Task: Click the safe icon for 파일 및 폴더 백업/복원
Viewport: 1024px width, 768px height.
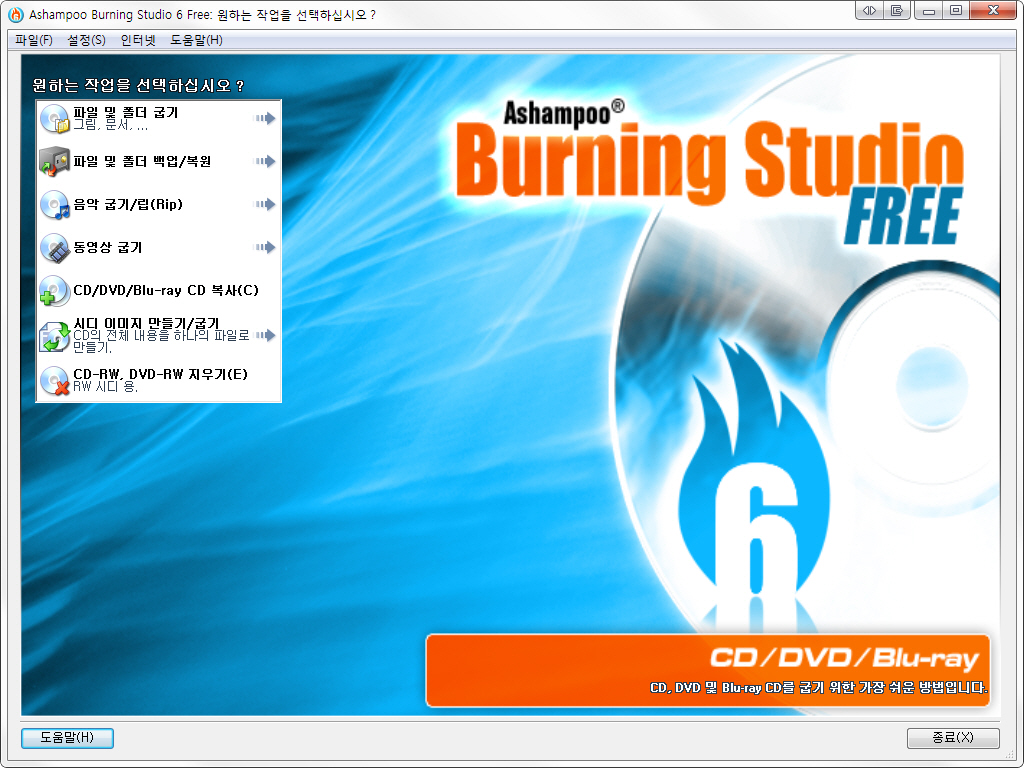Action: click(54, 161)
